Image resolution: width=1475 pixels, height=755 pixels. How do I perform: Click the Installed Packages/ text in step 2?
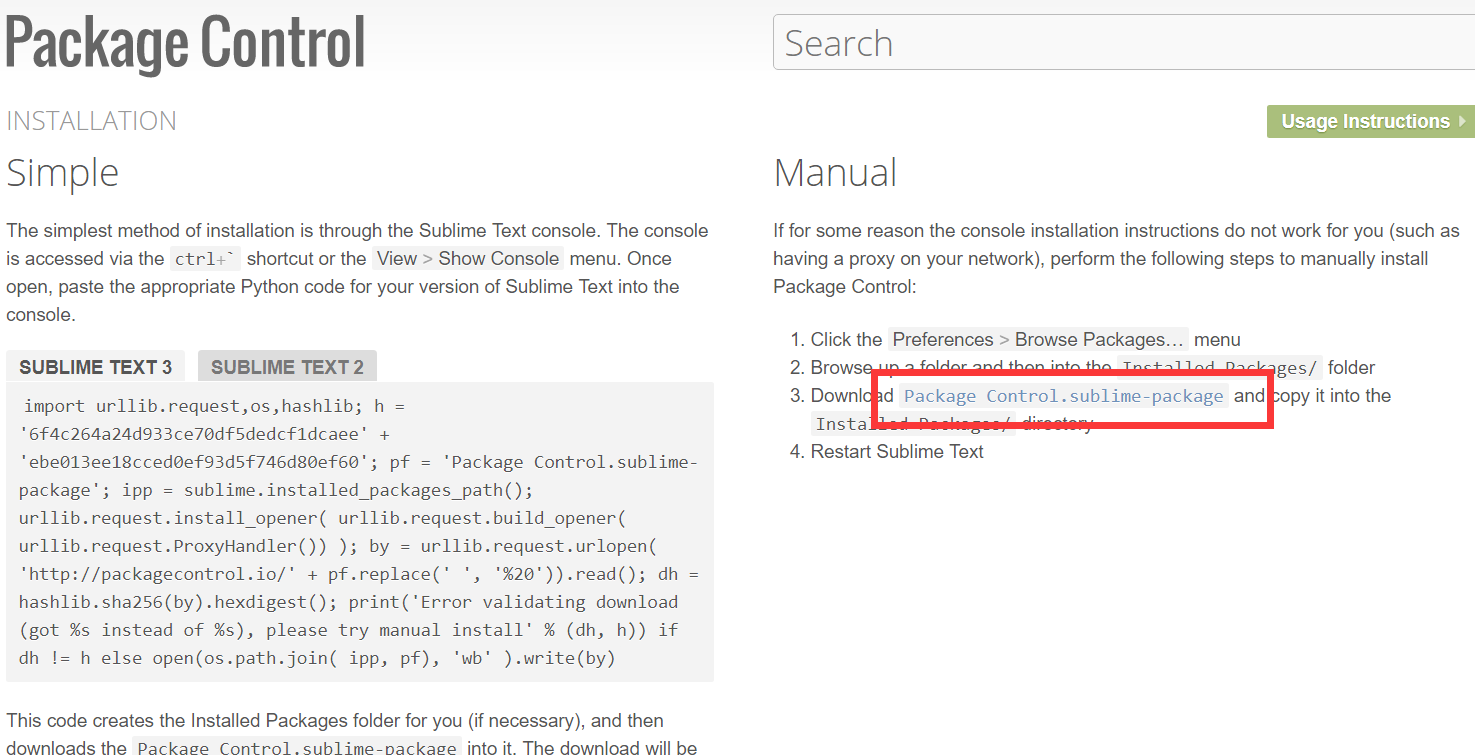(x=1219, y=368)
